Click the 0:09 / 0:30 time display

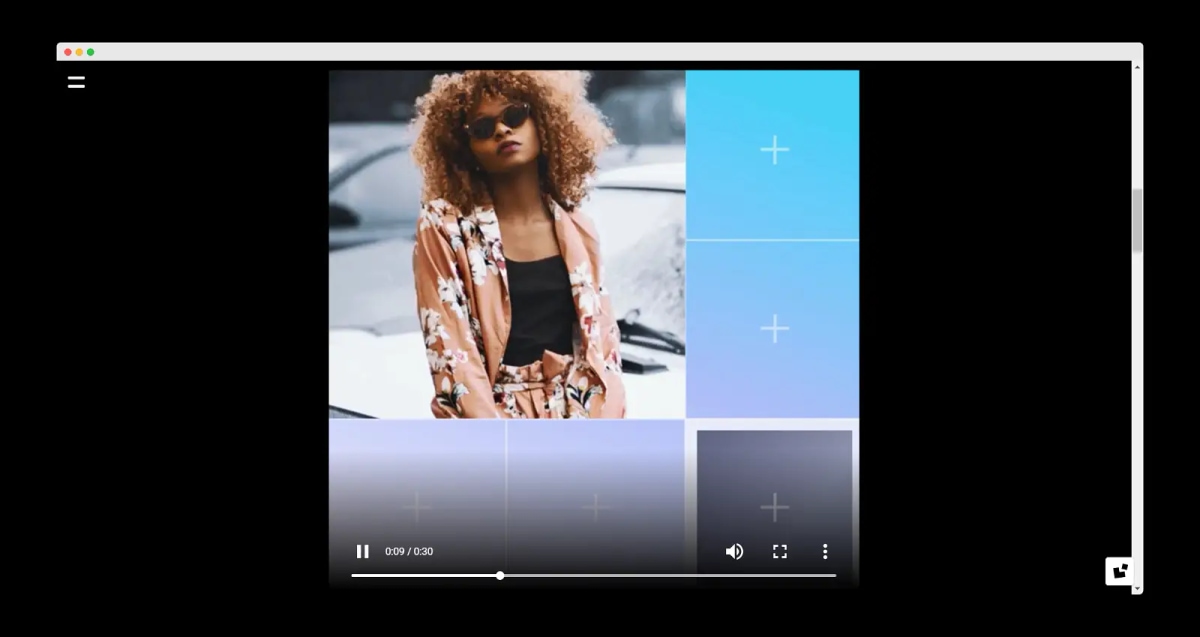409,551
